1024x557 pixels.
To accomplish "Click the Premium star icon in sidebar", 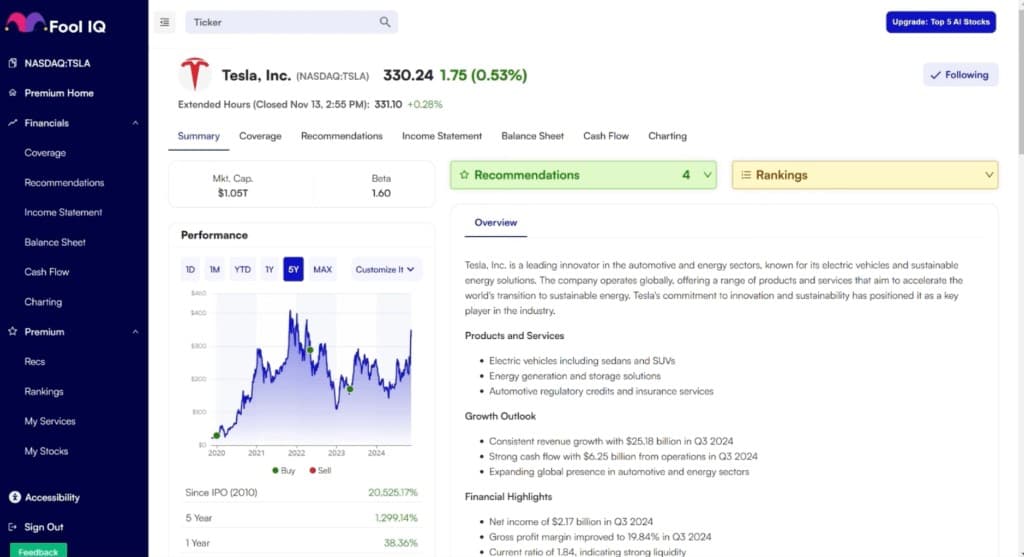I will (12, 331).
